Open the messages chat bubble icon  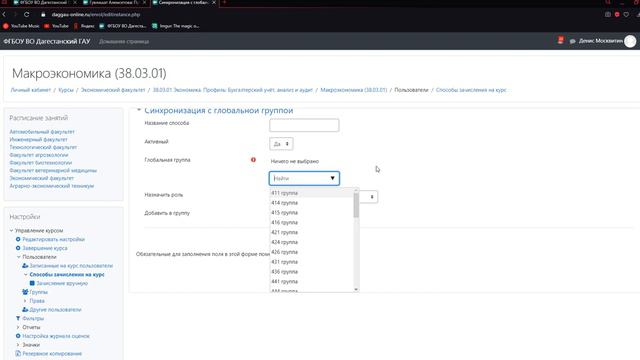point(572,41)
